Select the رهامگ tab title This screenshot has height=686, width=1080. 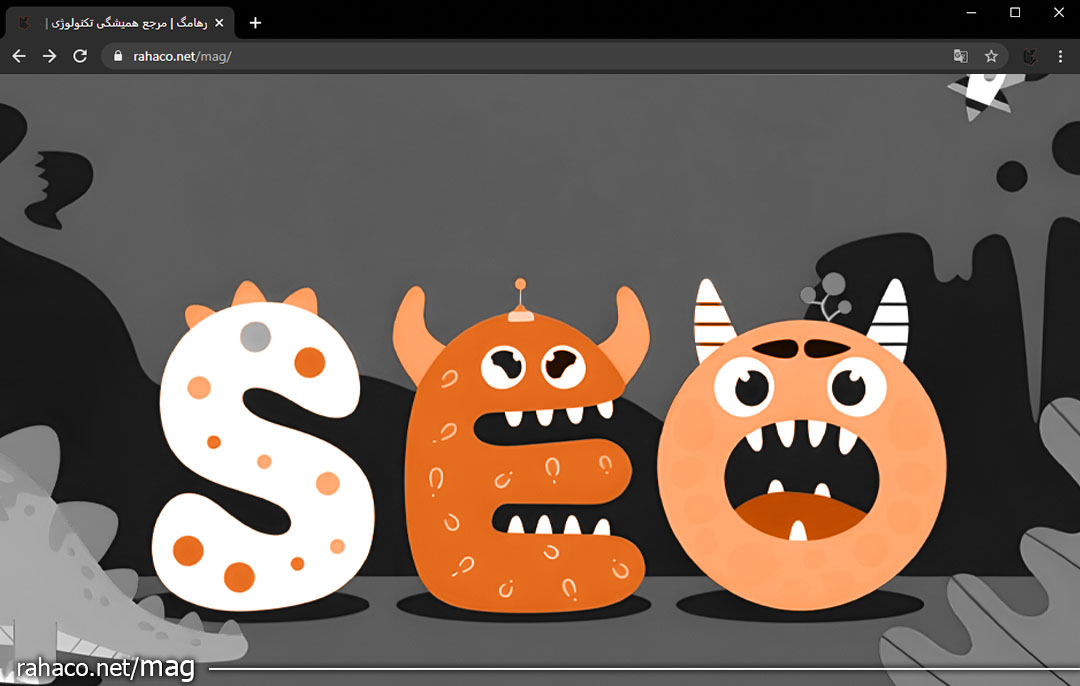120,22
